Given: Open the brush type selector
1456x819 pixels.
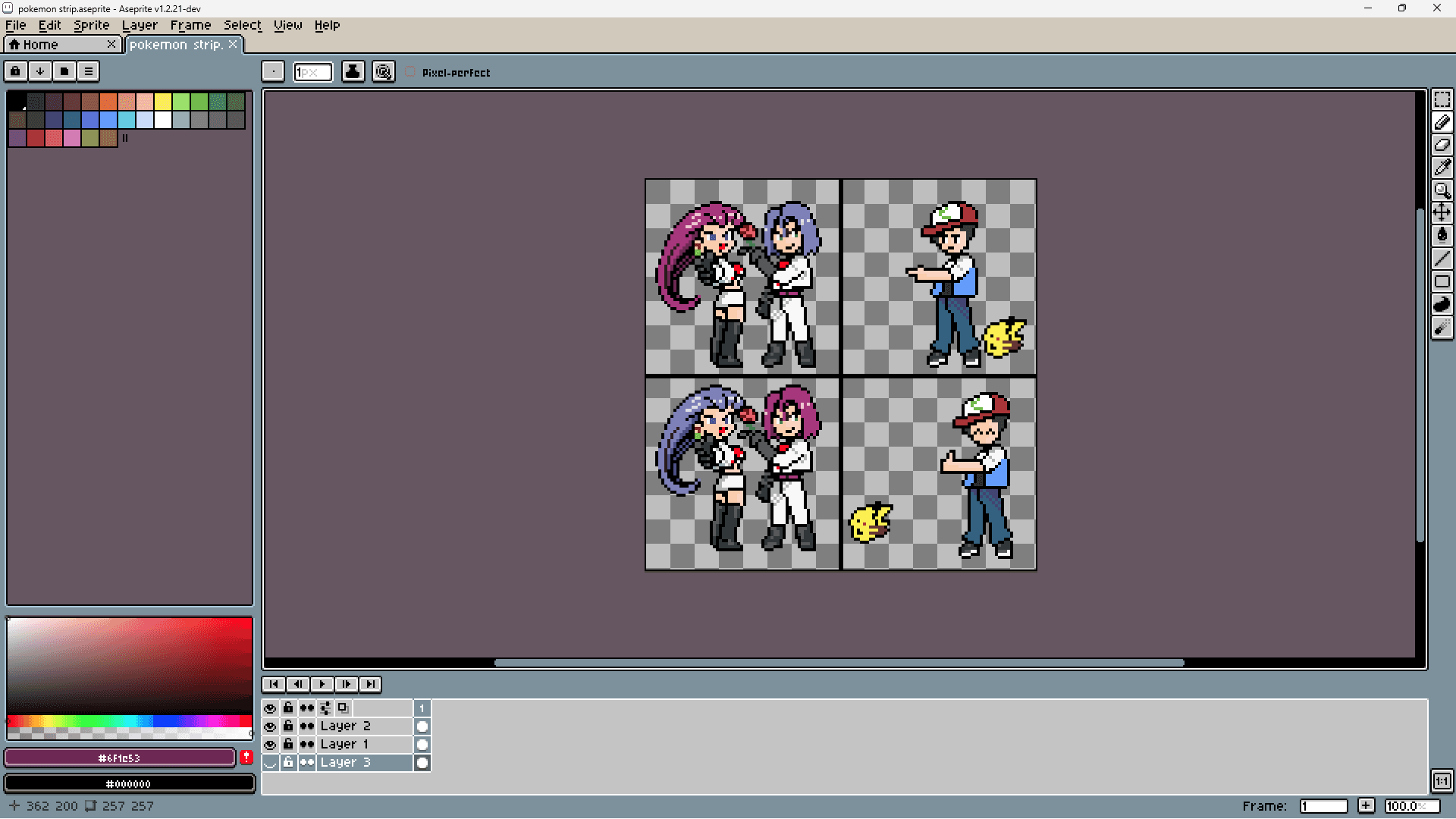Looking at the screenshot, I should [273, 72].
